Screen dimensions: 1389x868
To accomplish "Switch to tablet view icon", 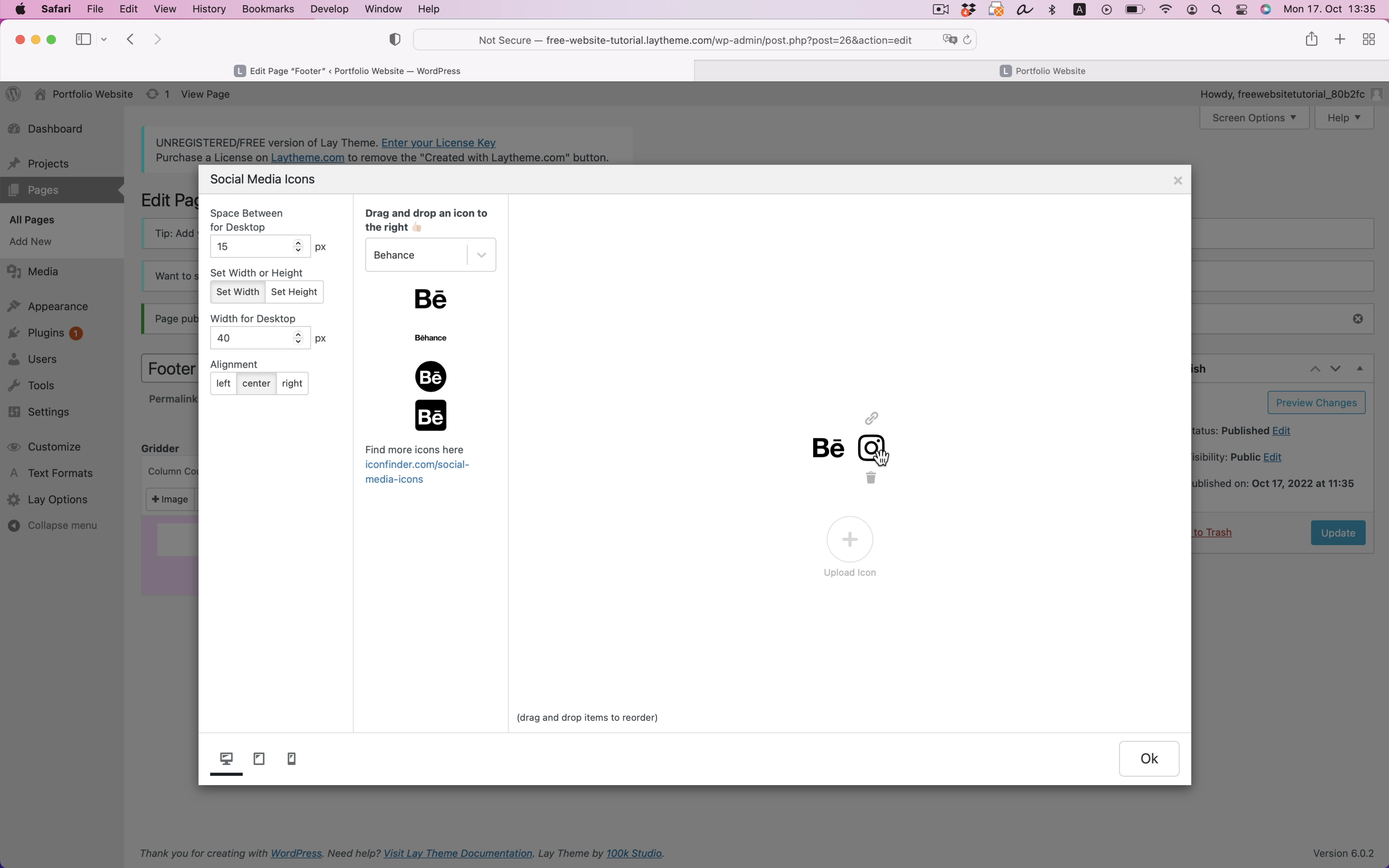I will [x=259, y=759].
